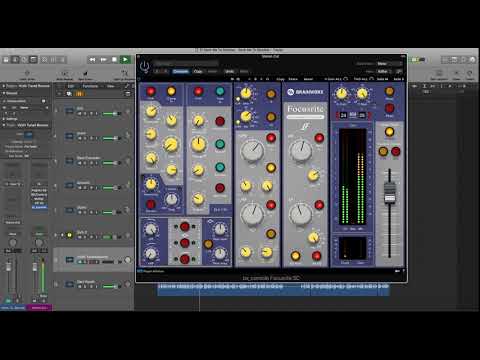Viewport: 480px width, 360px height.
Task: Click the Rewind transport button
Action: click(92, 60)
